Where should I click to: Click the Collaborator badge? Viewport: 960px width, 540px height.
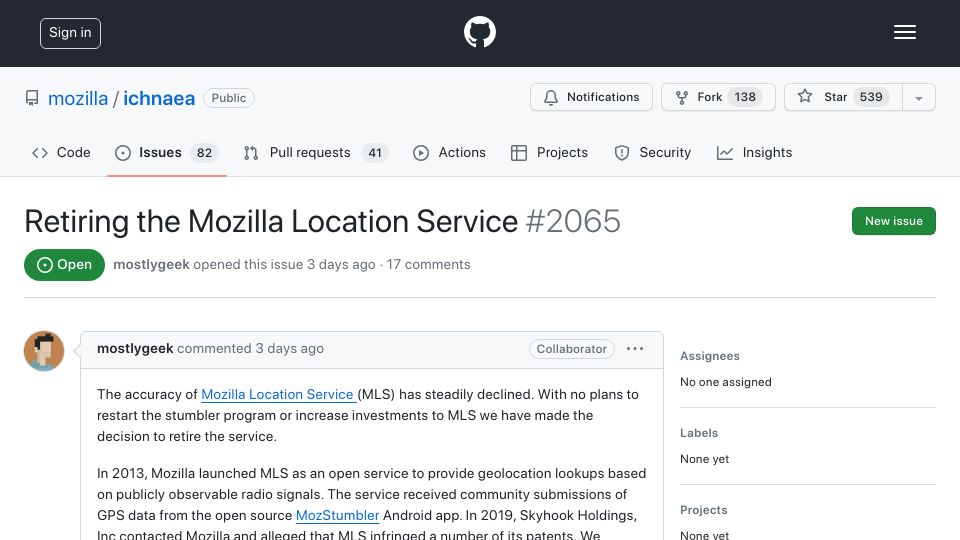click(572, 349)
